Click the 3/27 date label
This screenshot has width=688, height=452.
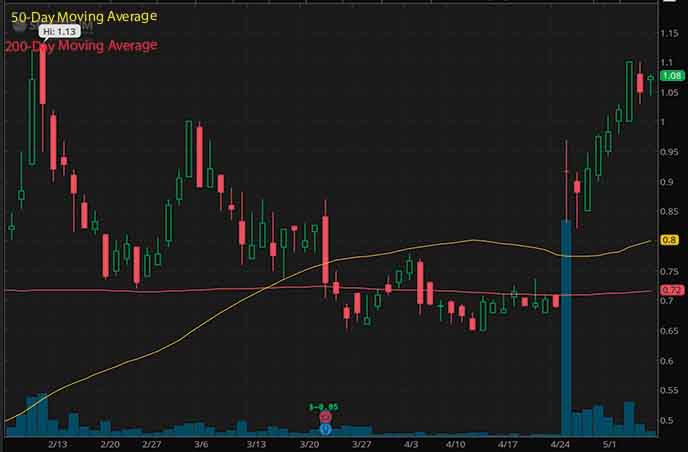[x=362, y=444]
